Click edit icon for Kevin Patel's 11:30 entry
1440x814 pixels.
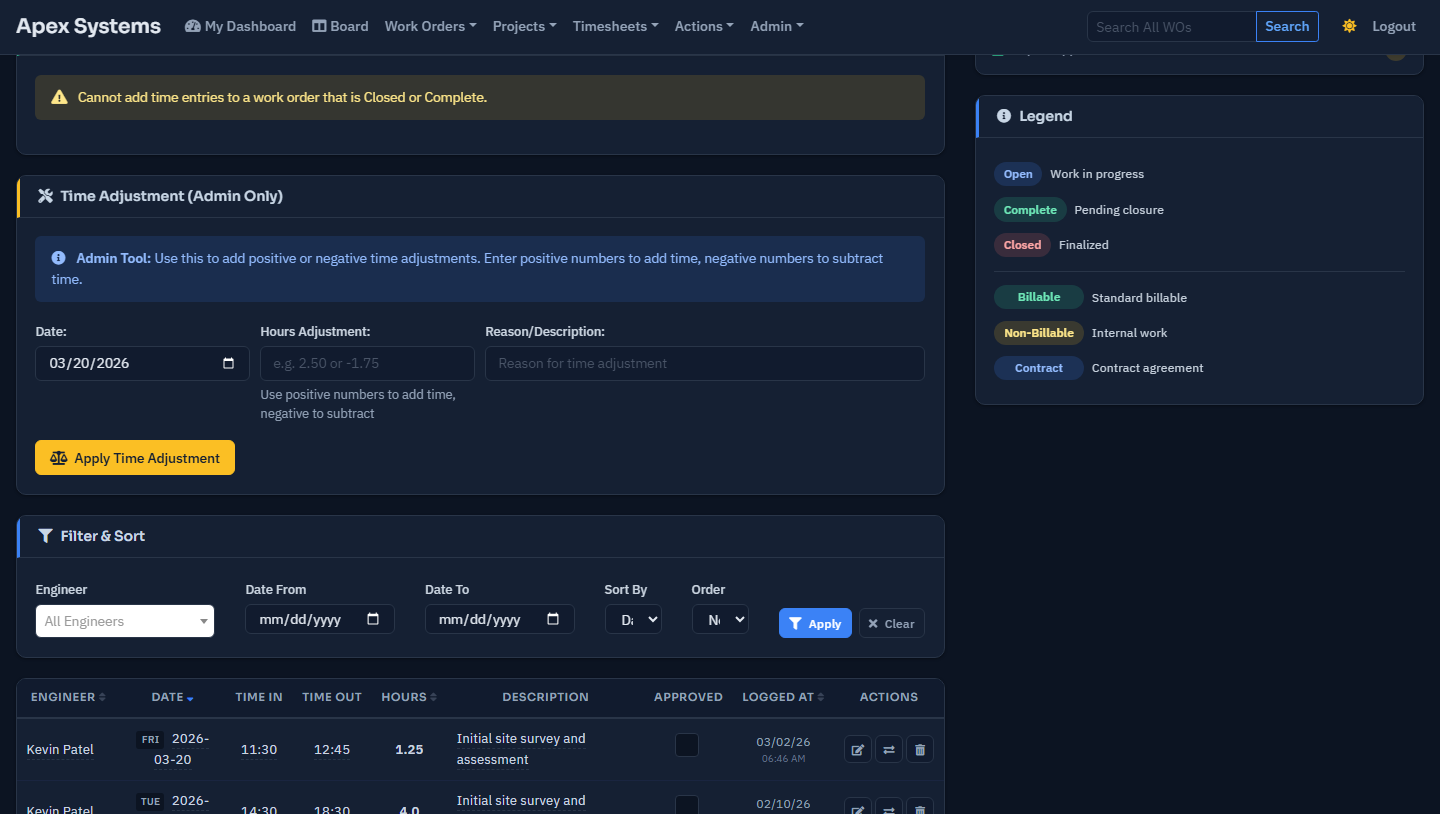(857, 749)
